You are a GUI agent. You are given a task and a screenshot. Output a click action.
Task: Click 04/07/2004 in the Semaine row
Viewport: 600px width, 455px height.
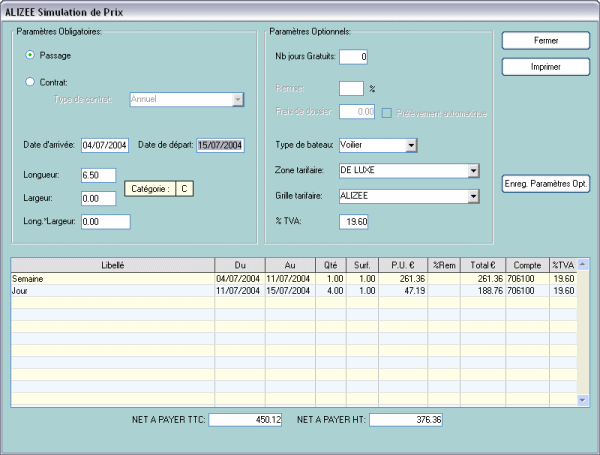pyautogui.click(x=238, y=279)
